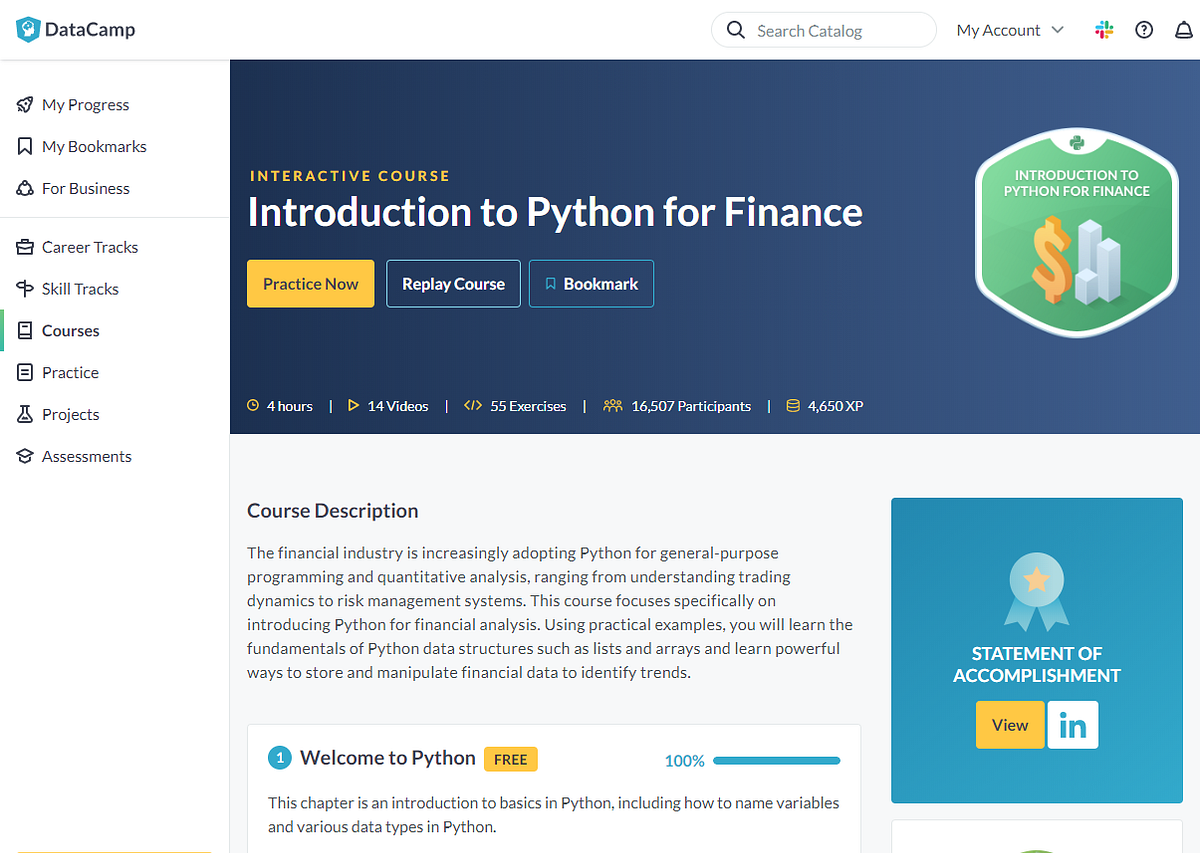Open My Bookmarks from the sidebar
Image resolution: width=1200 pixels, height=853 pixels.
click(x=93, y=146)
